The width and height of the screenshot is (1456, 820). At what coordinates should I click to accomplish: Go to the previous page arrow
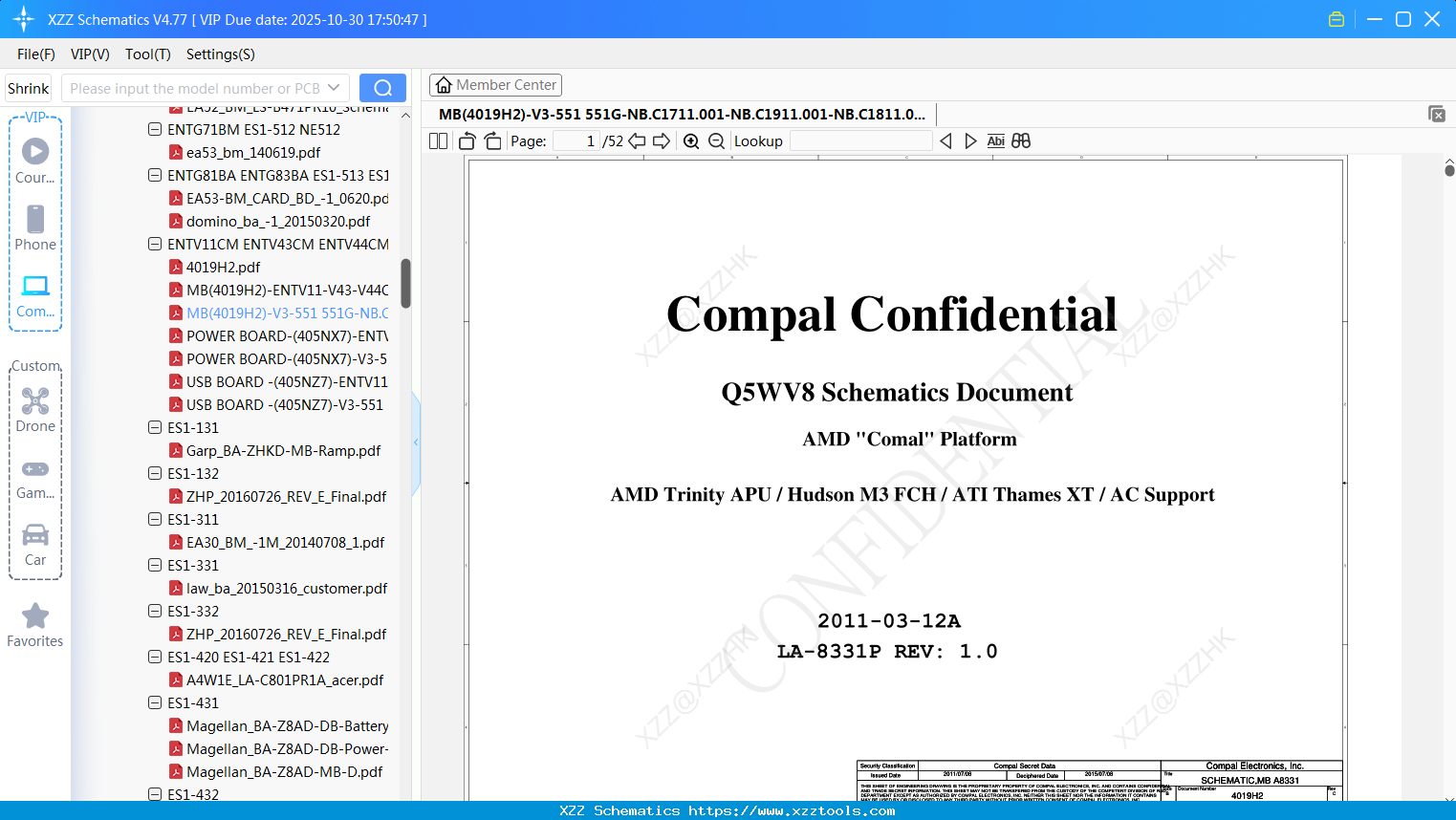pyautogui.click(x=637, y=141)
